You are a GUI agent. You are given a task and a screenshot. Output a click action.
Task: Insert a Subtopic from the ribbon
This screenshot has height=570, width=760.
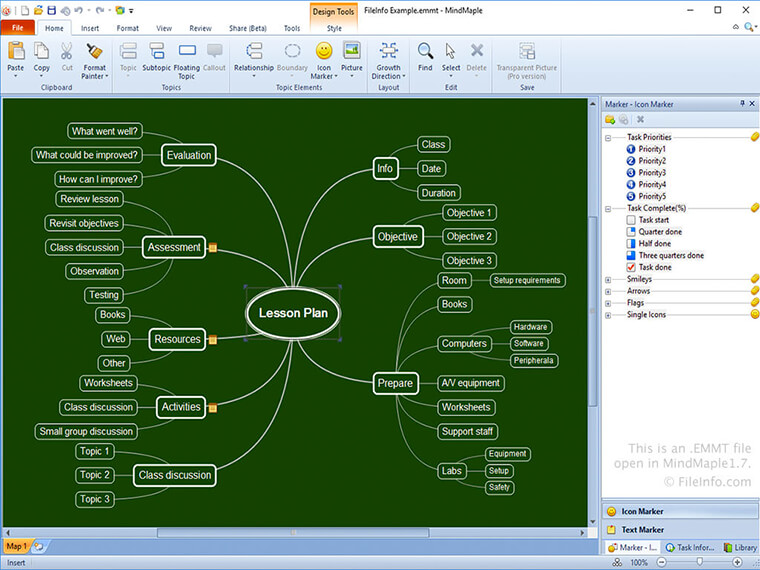coord(156,52)
